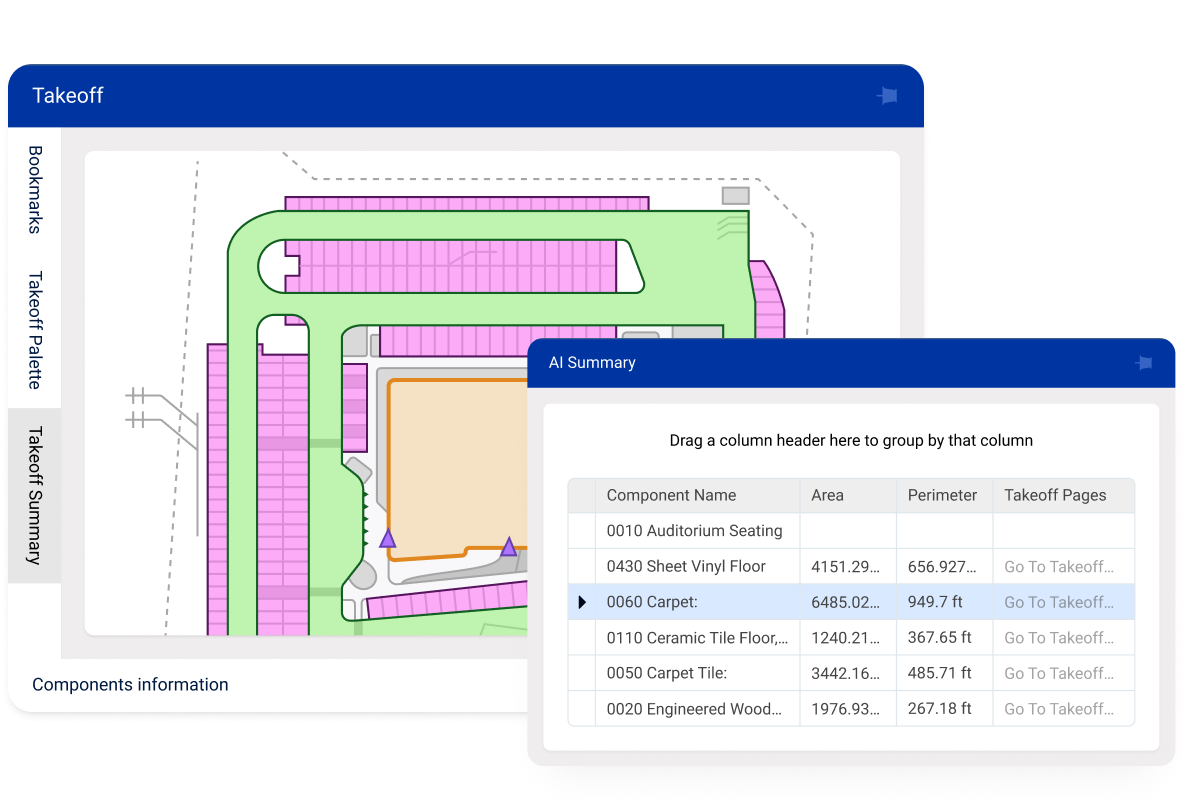This screenshot has height=800, width=1200.
Task: Click Go To Takeoff for 0110 Ceramic Tile Floor
Action: 1059,638
